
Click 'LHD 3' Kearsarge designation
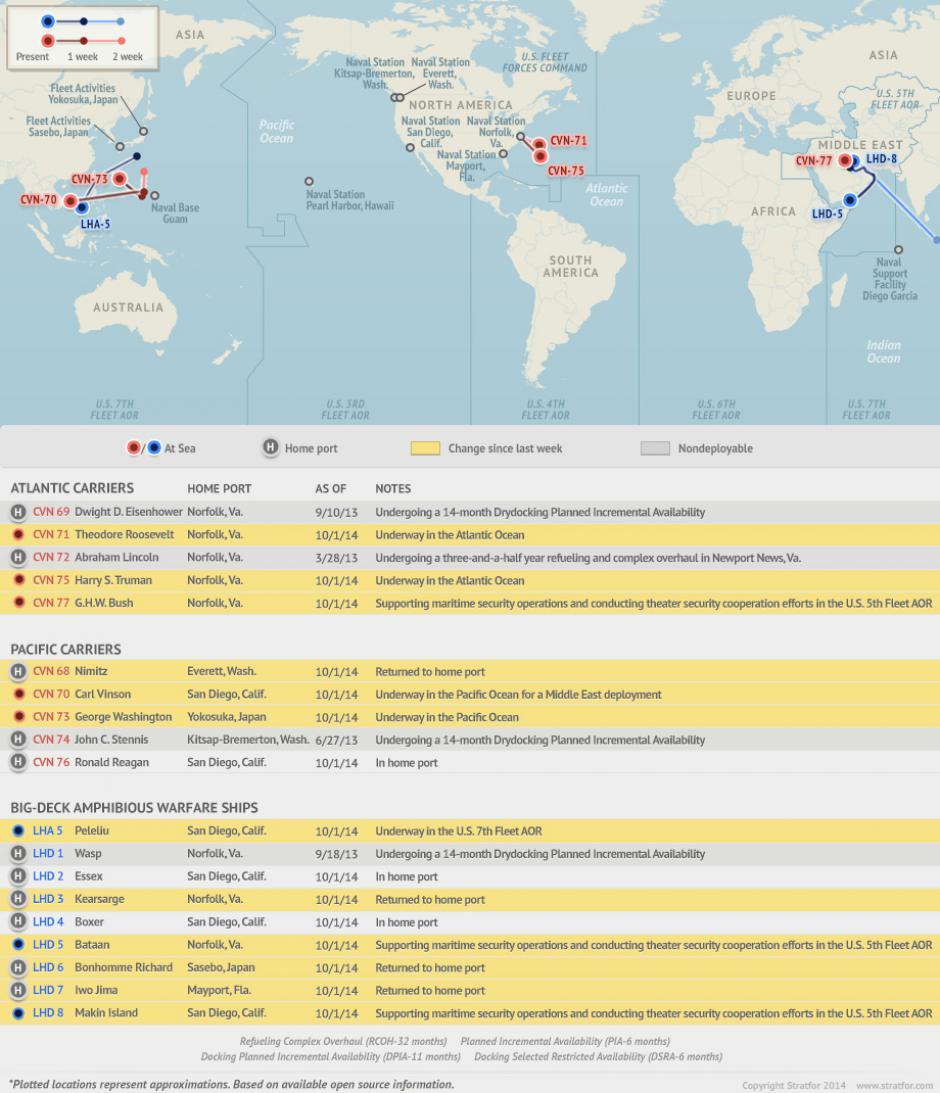(x=48, y=899)
